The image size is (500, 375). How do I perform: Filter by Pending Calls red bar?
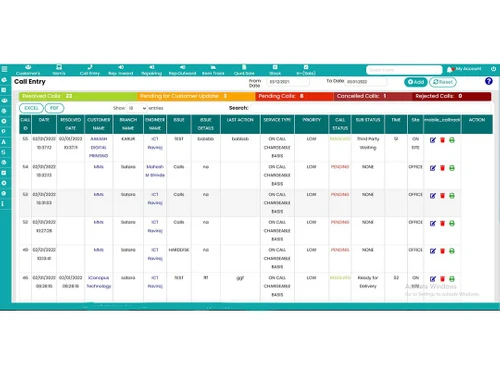point(294,96)
